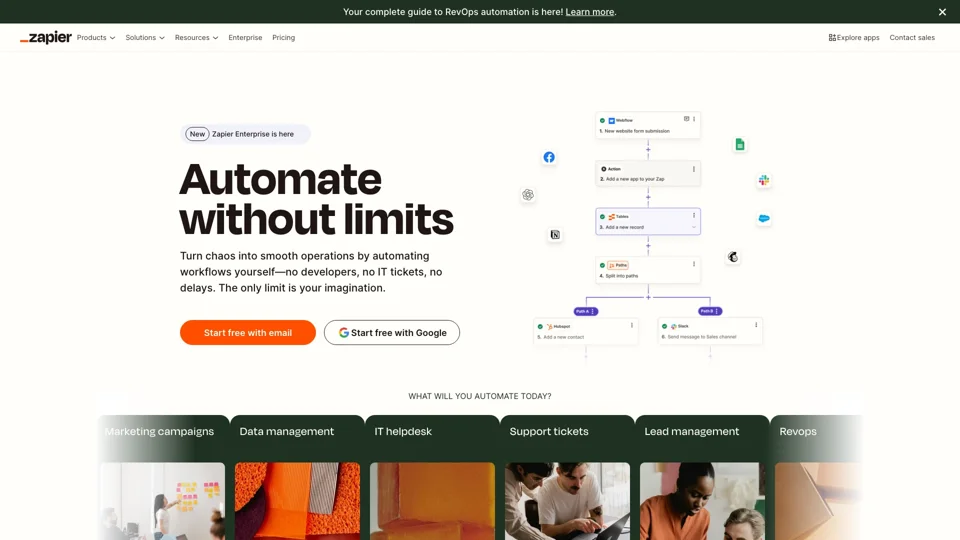
Task: Select the Support tickets tab
Action: pyautogui.click(x=549, y=431)
